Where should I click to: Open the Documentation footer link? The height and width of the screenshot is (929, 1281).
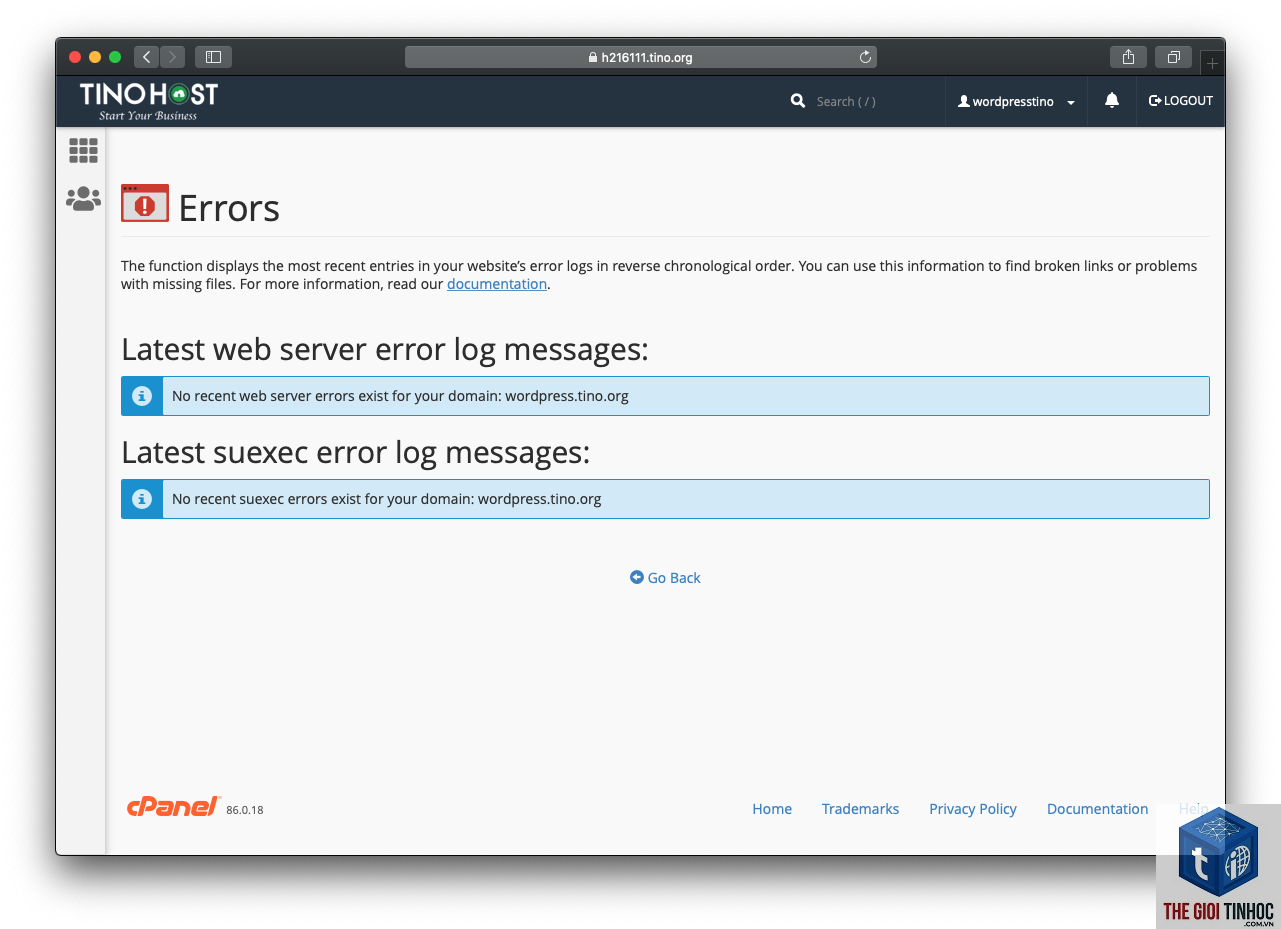(x=1097, y=809)
